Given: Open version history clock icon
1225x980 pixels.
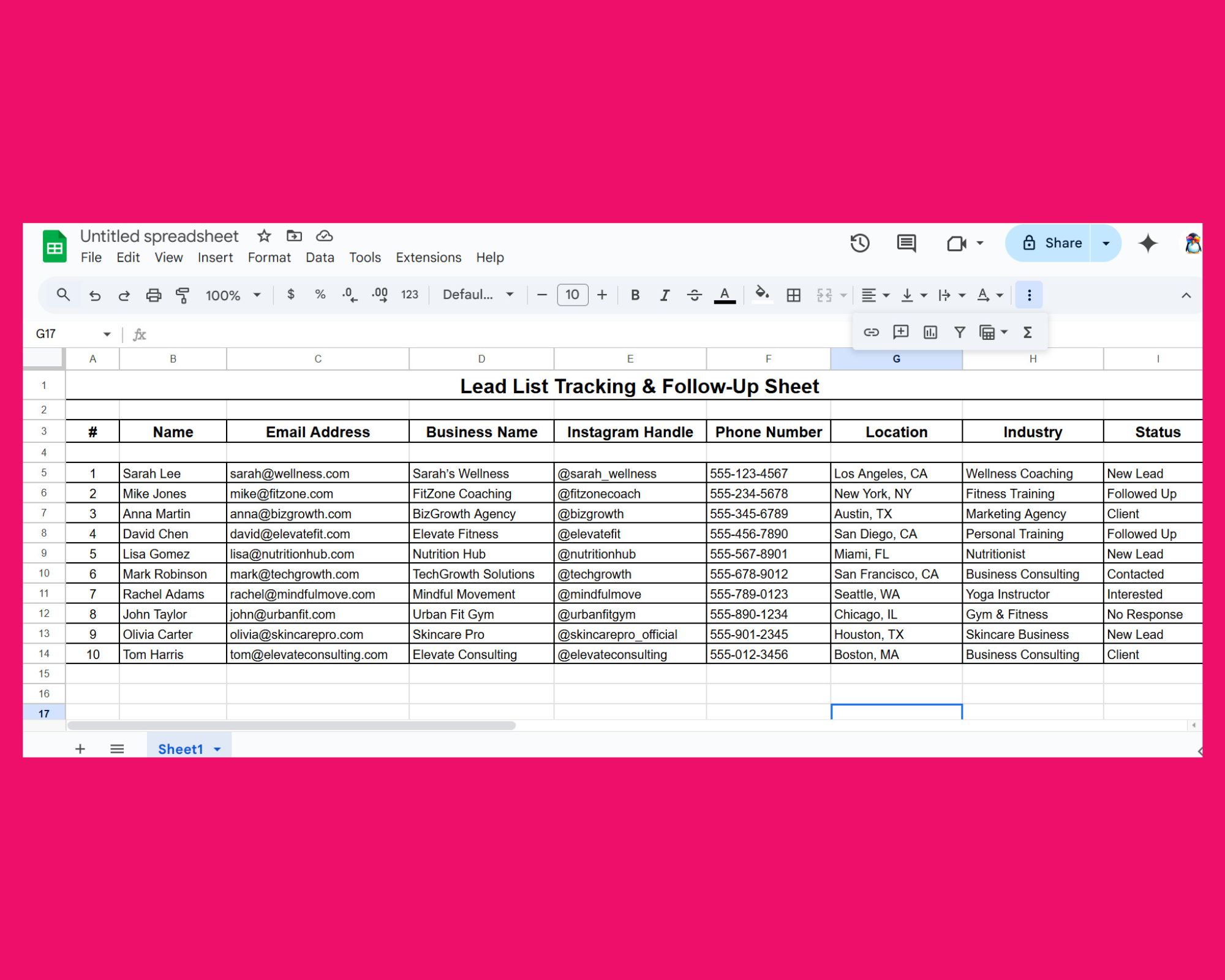Looking at the screenshot, I should pyautogui.click(x=860, y=243).
